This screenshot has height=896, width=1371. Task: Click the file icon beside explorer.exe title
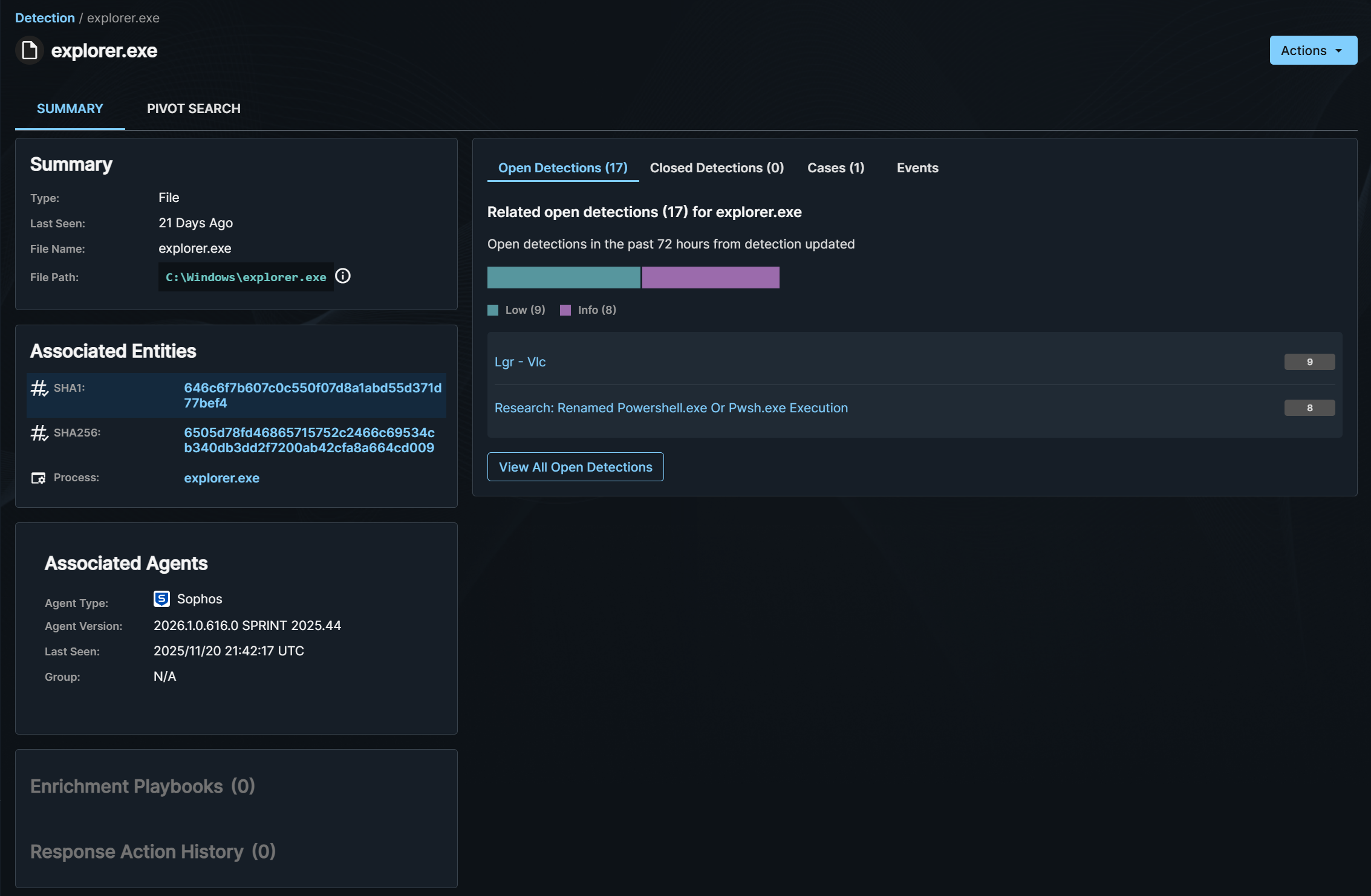click(29, 50)
